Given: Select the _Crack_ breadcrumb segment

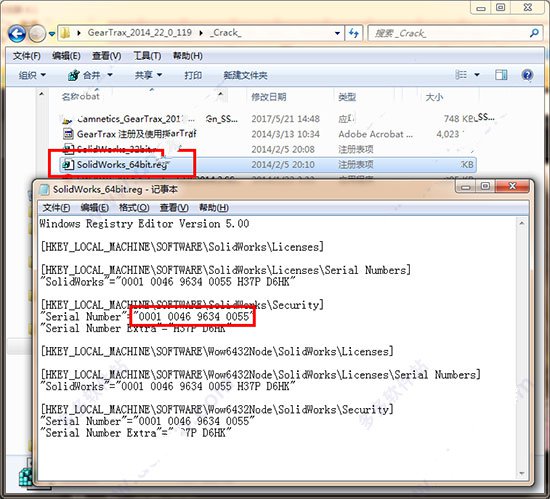Looking at the screenshot, I should [x=226, y=33].
